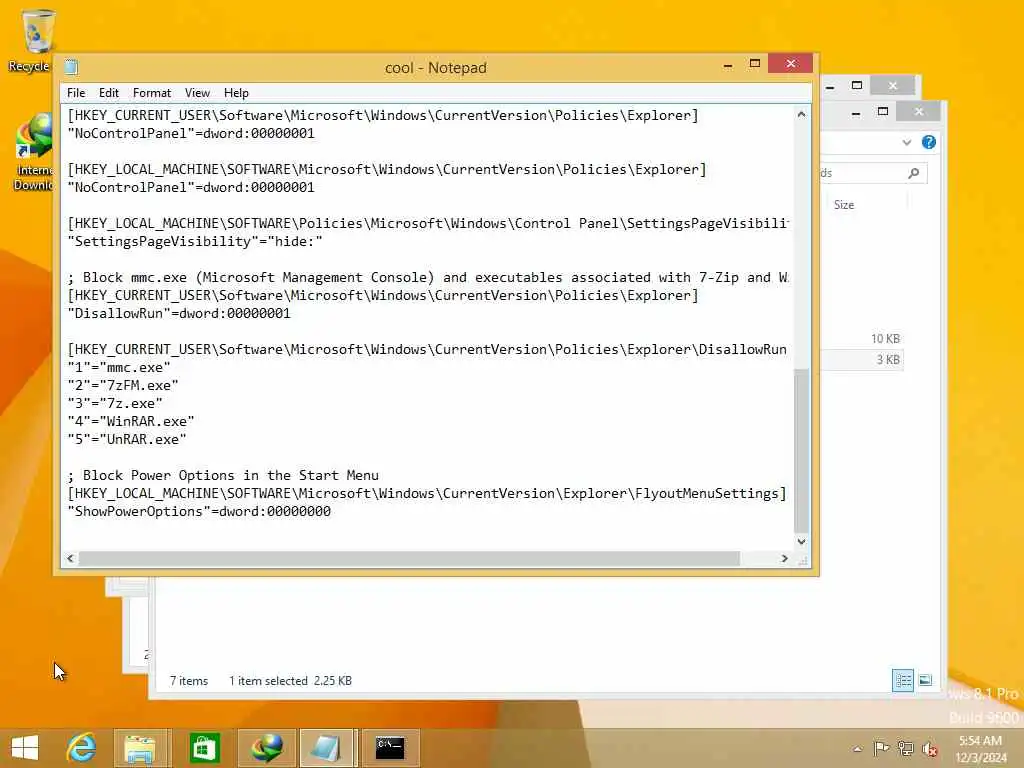Switch to Notepad via taskbar icon
Viewport: 1024px width, 768px height.
[325, 748]
